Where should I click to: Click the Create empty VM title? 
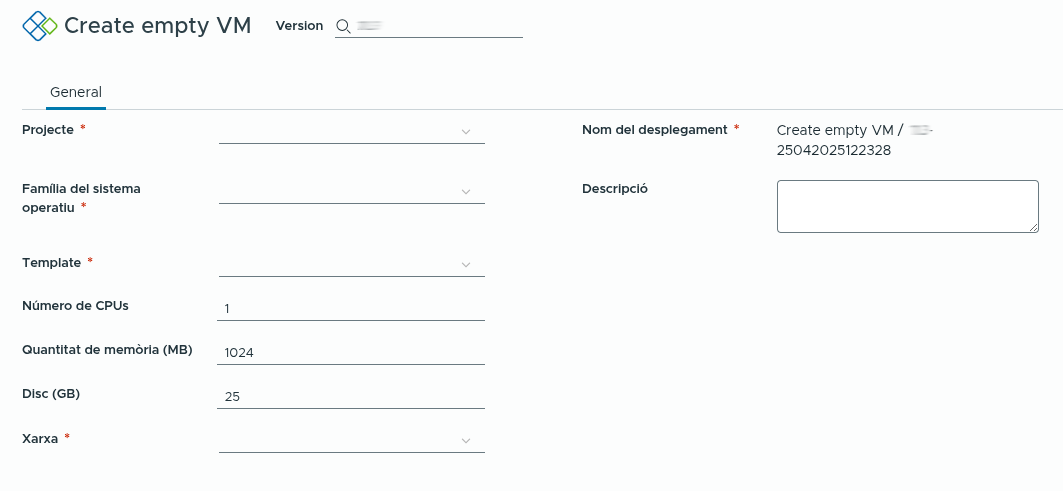pyautogui.click(x=158, y=26)
